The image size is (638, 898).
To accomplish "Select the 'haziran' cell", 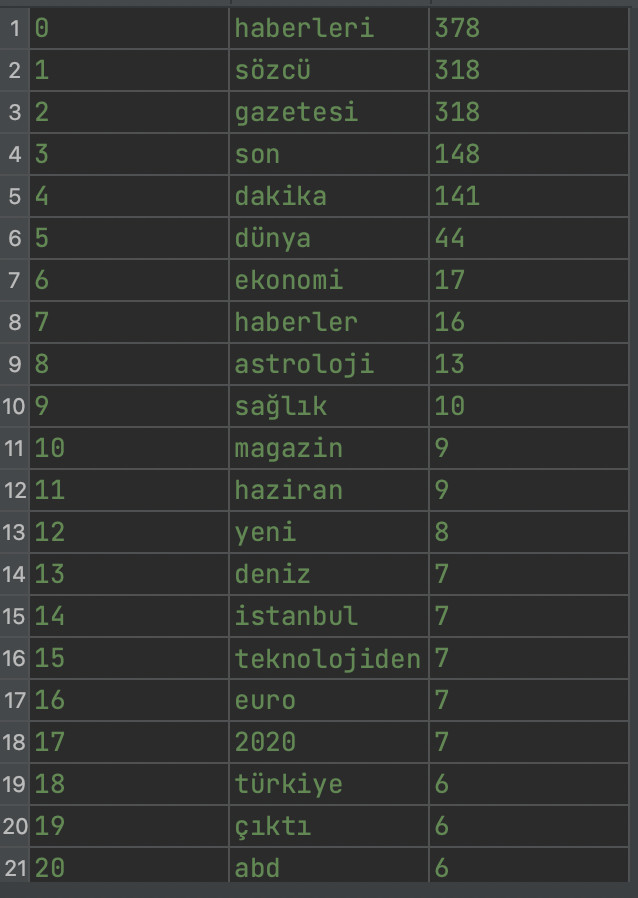I will click(329, 490).
